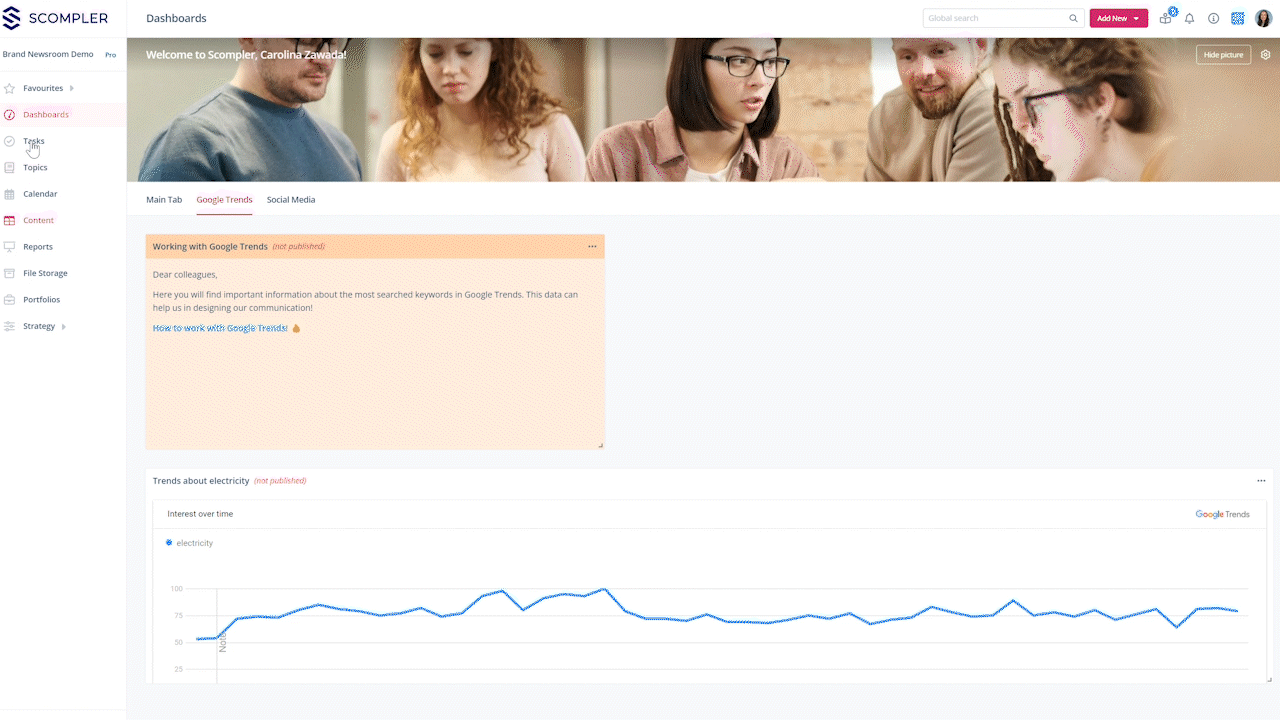The image size is (1280, 720).
Task: Expand the Favourites submenu arrow
Action: coord(72,88)
